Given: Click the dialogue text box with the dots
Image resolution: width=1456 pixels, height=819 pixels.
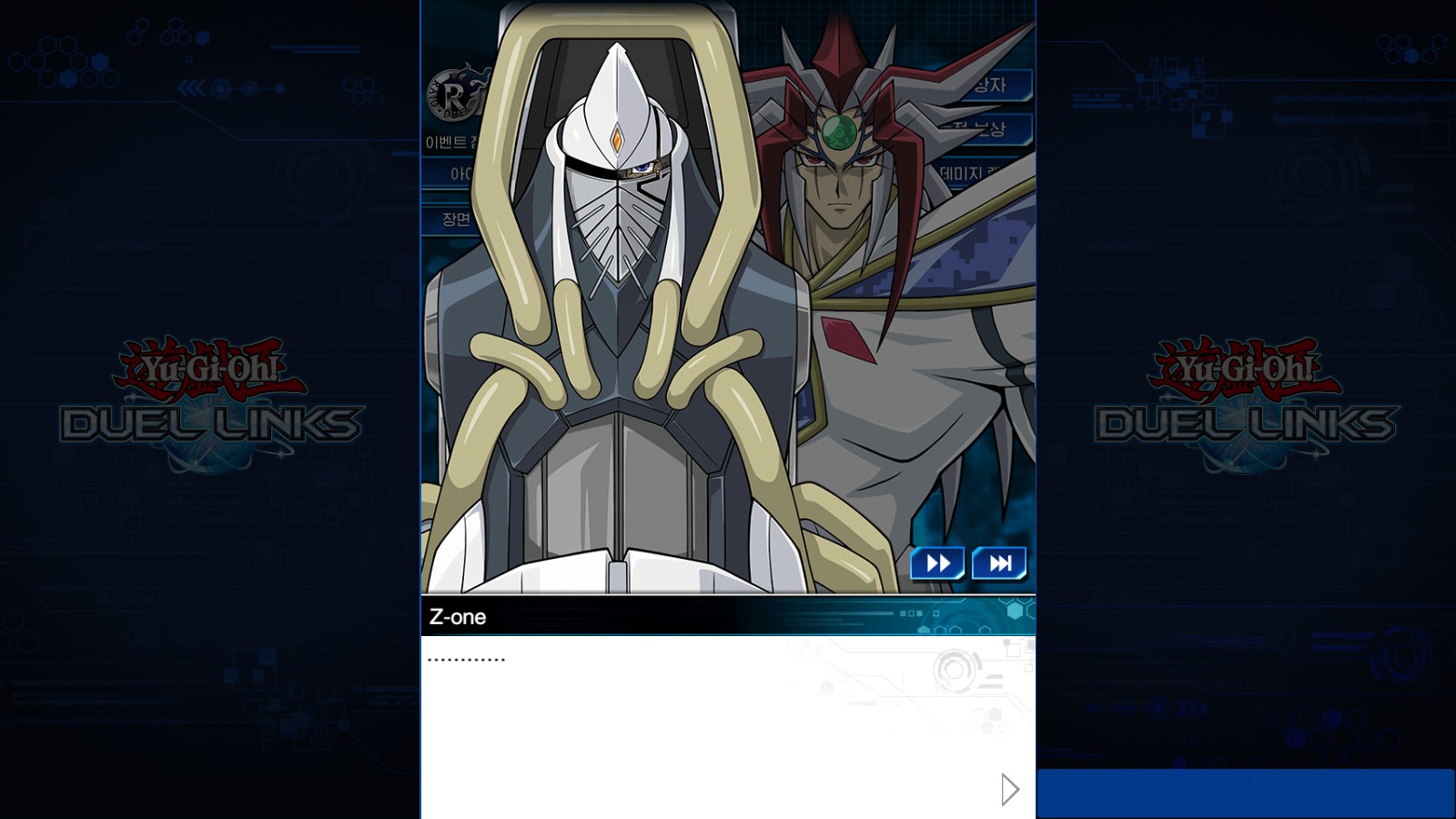Looking at the screenshot, I should (x=728, y=726).
